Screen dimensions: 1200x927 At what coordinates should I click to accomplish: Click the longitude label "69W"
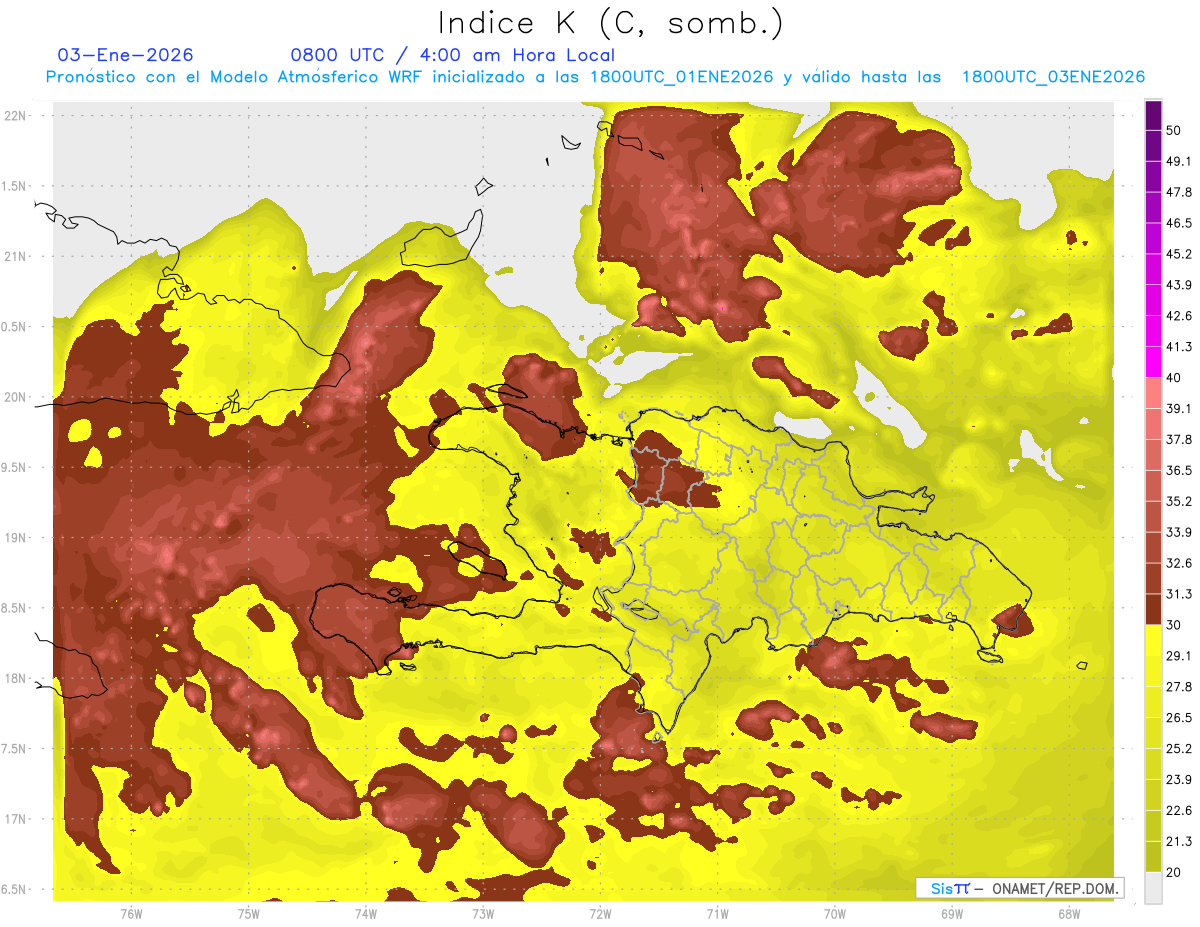(x=952, y=914)
